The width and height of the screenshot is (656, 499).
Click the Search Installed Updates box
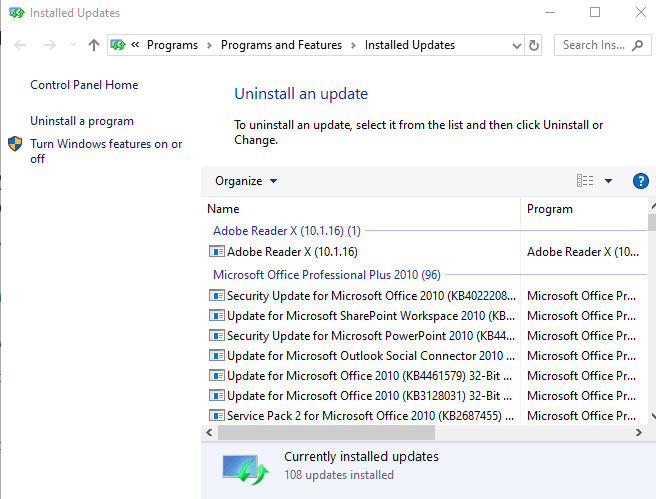tap(596, 45)
